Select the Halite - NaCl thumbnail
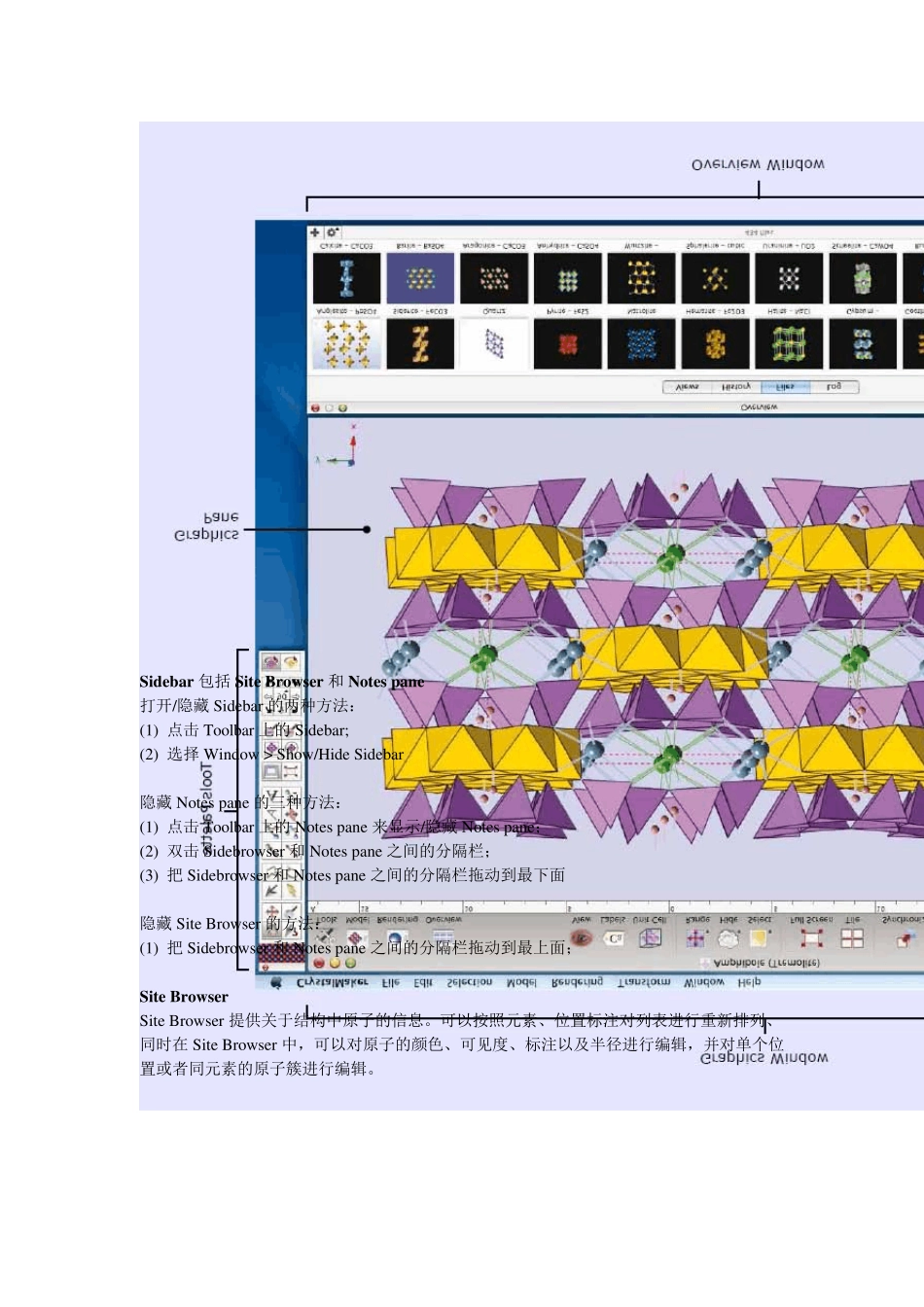924x1307 pixels. pyautogui.click(x=789, y=343)
